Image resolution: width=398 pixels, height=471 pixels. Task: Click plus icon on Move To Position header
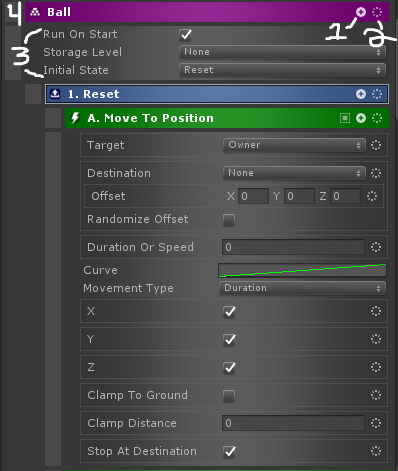pos(361,118)
